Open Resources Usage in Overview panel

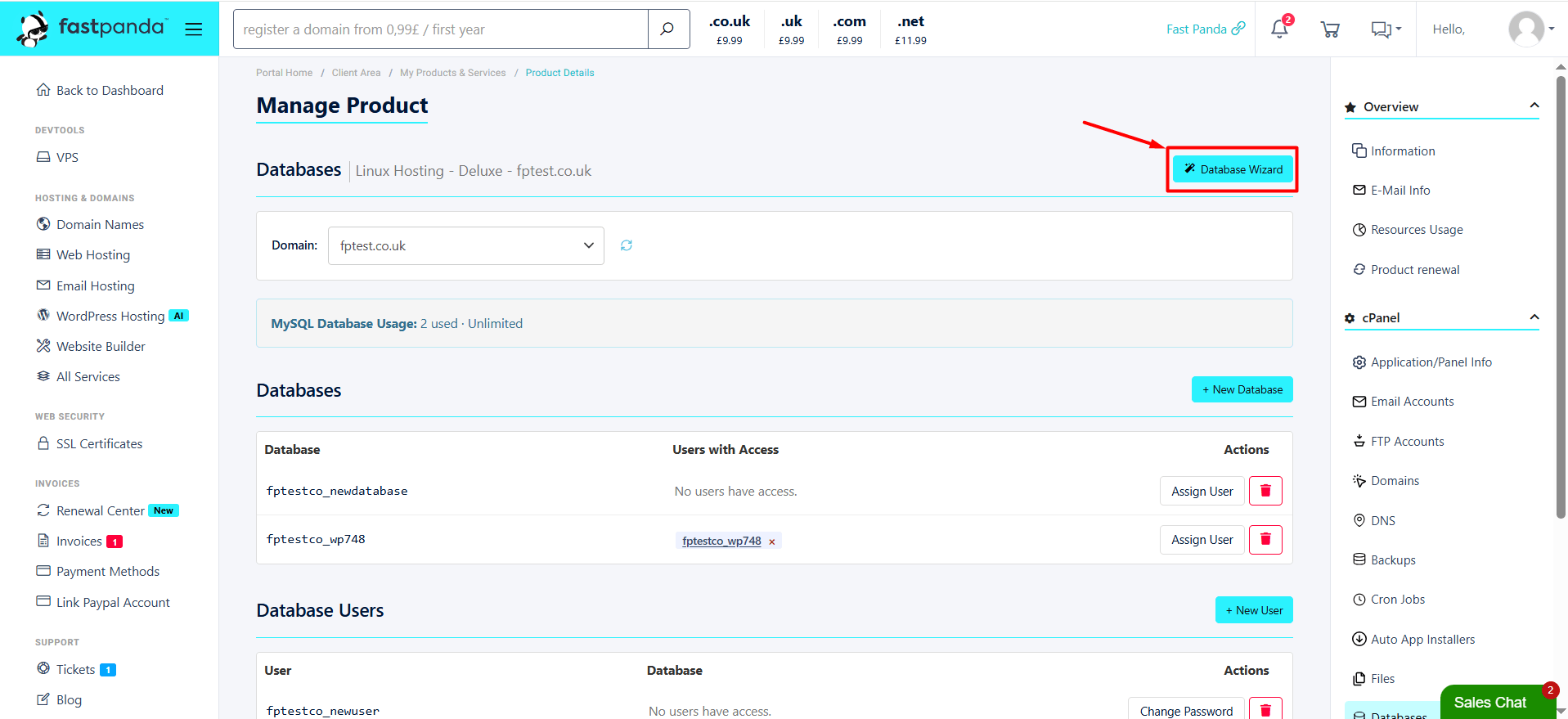(1408, 230)
